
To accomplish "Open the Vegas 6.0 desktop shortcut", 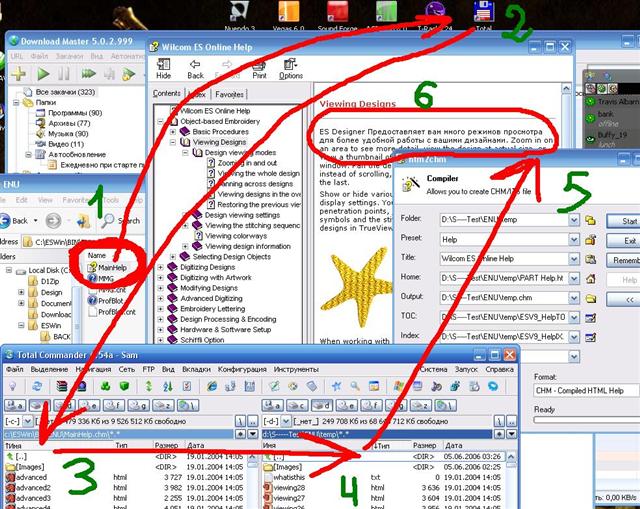I will pyautogui.click(x=289, y=16).
